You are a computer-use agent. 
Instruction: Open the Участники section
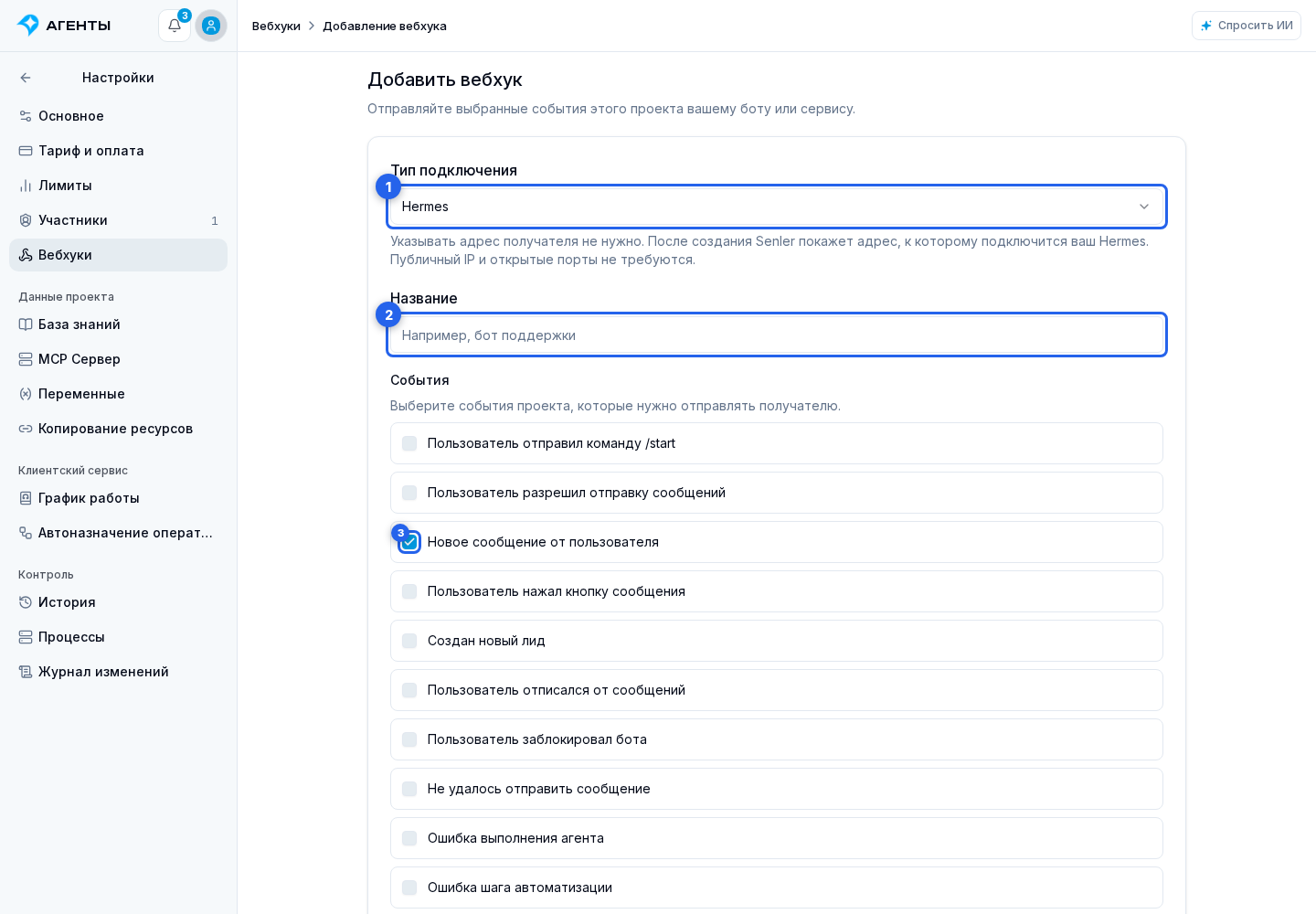(x=118, y=220)
